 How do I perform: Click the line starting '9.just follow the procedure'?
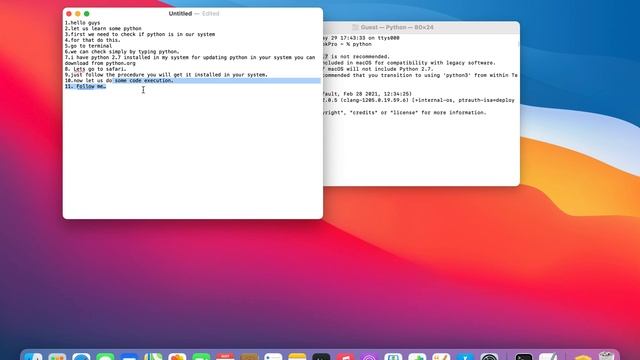pyautogui.click(x=166, y=75)
